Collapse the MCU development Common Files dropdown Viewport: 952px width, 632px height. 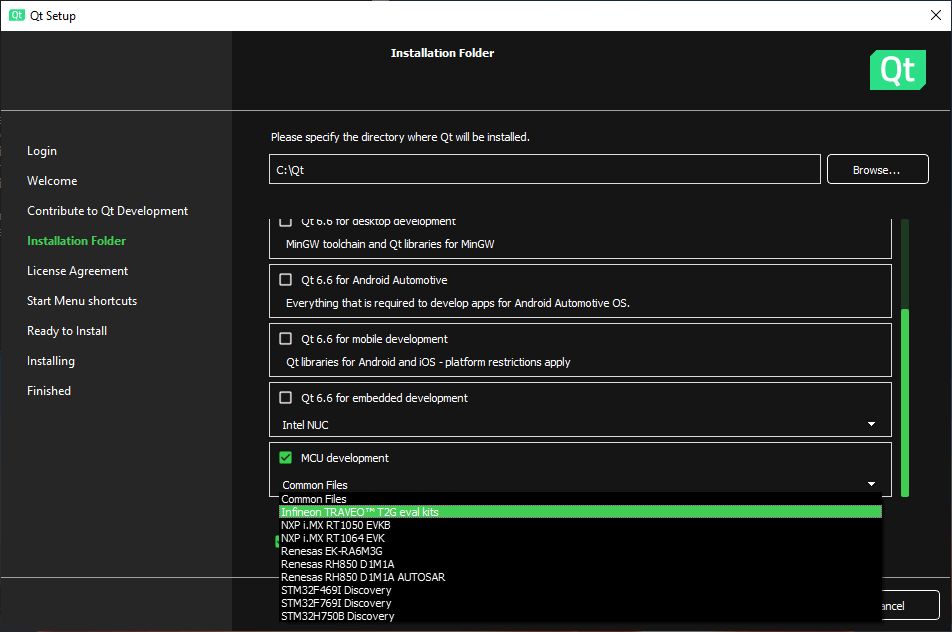870,482
